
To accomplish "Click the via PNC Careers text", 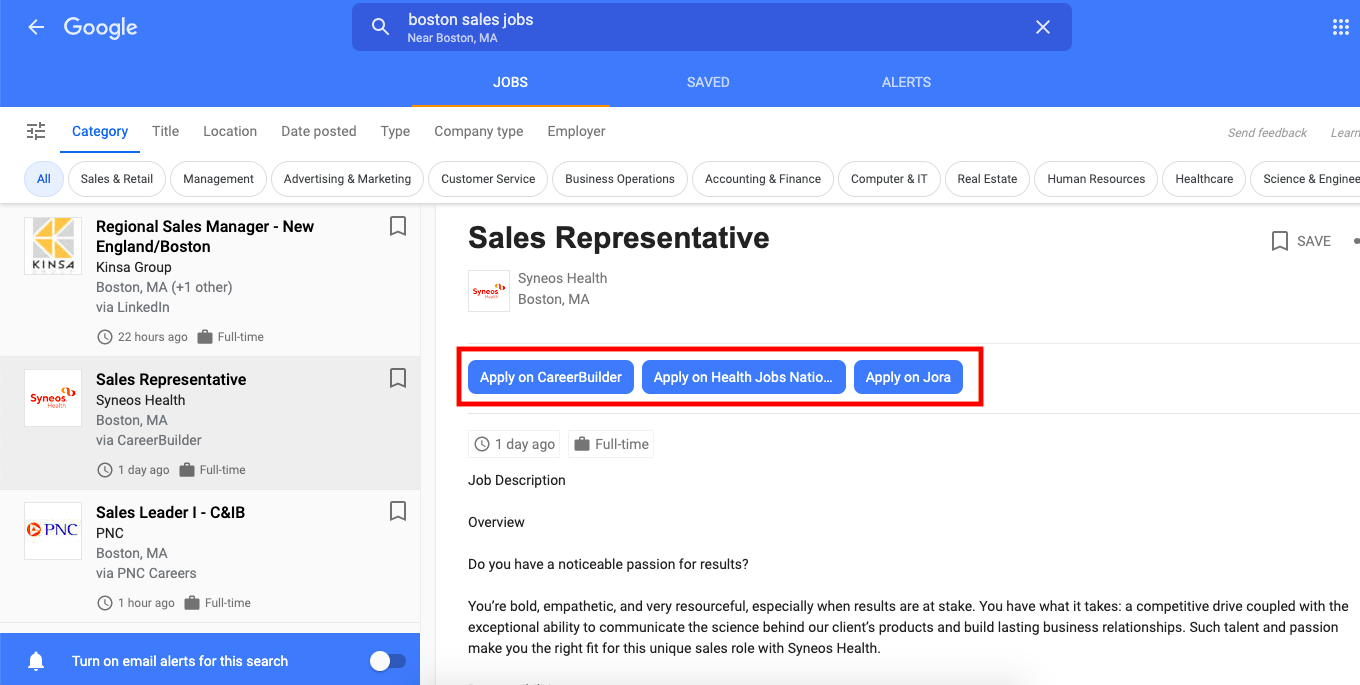I will pos(146,573).
